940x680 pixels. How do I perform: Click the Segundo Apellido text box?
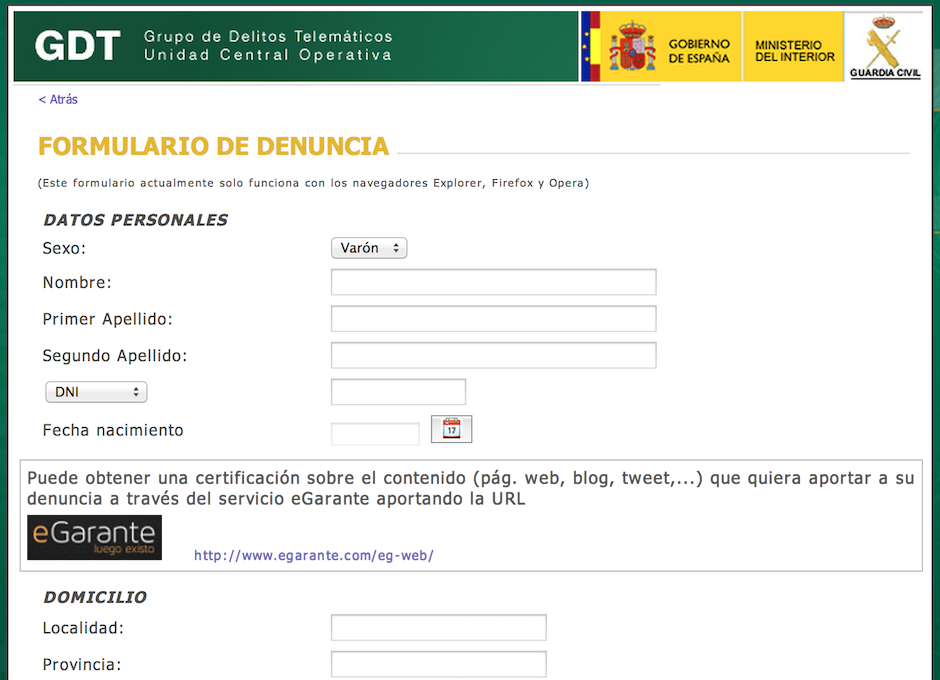(x=493, y=354)
